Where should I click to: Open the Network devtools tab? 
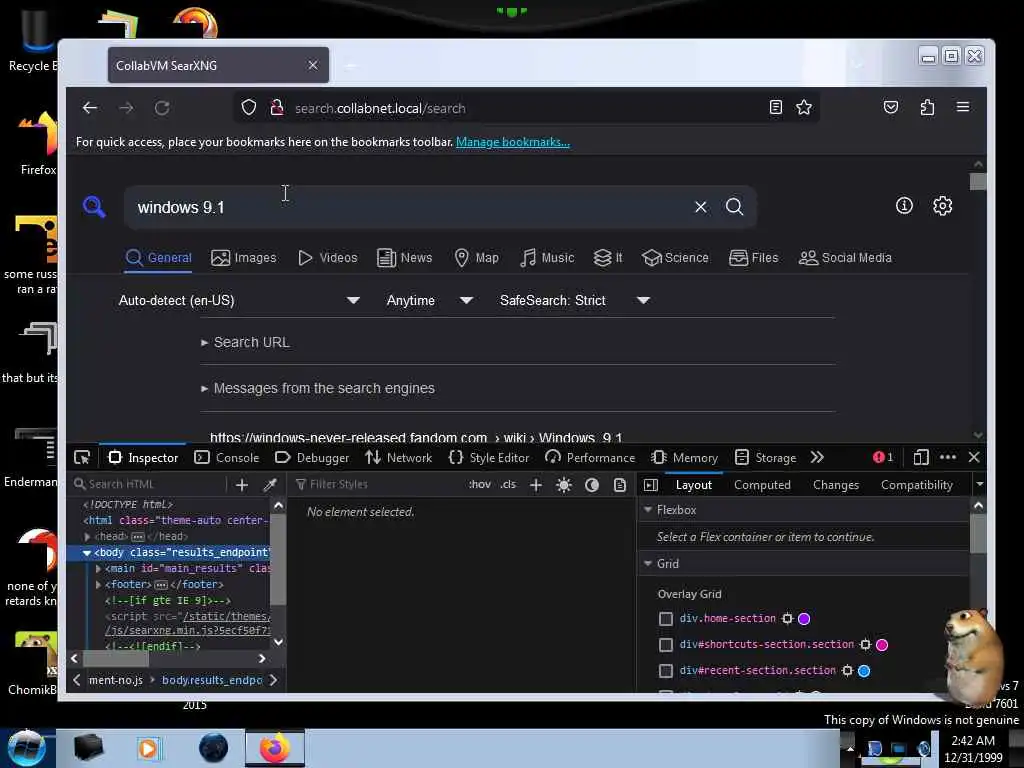point(398,458)
